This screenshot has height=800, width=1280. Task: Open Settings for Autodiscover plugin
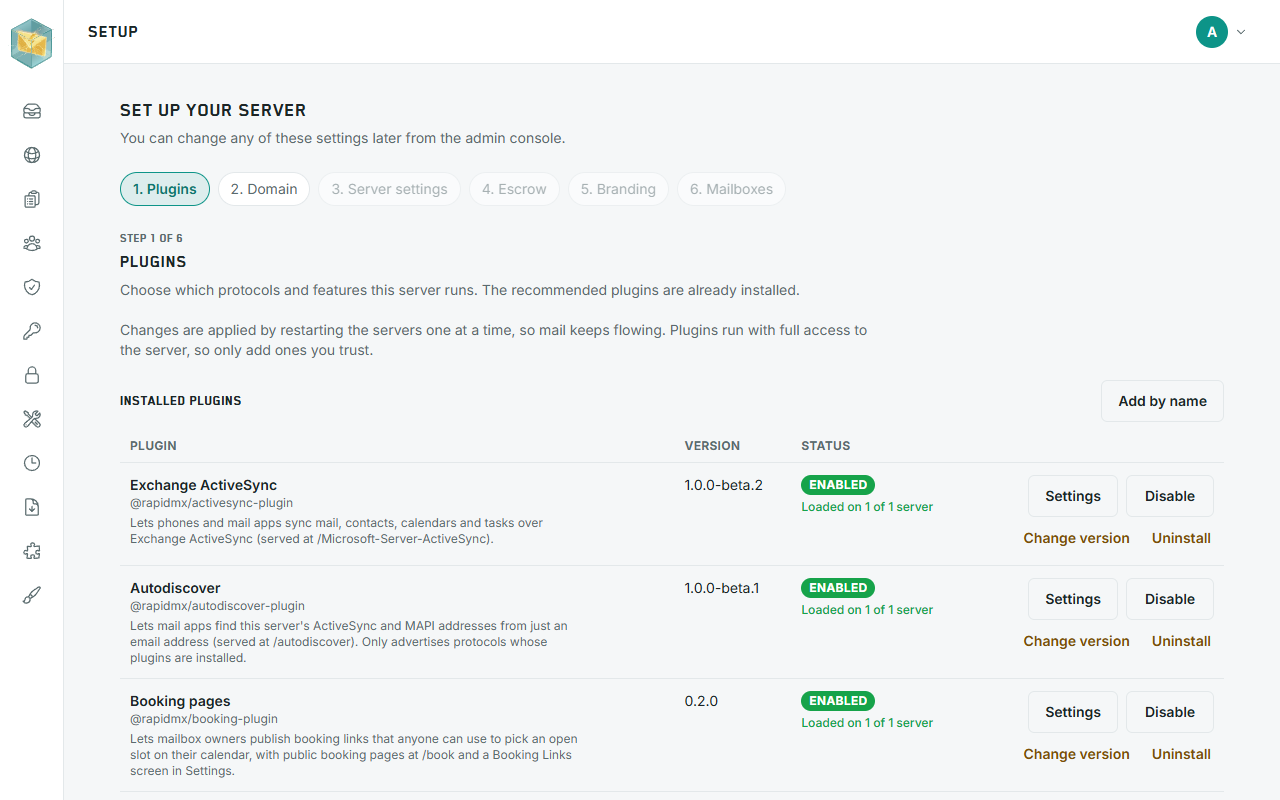(x=1073, y=599)
